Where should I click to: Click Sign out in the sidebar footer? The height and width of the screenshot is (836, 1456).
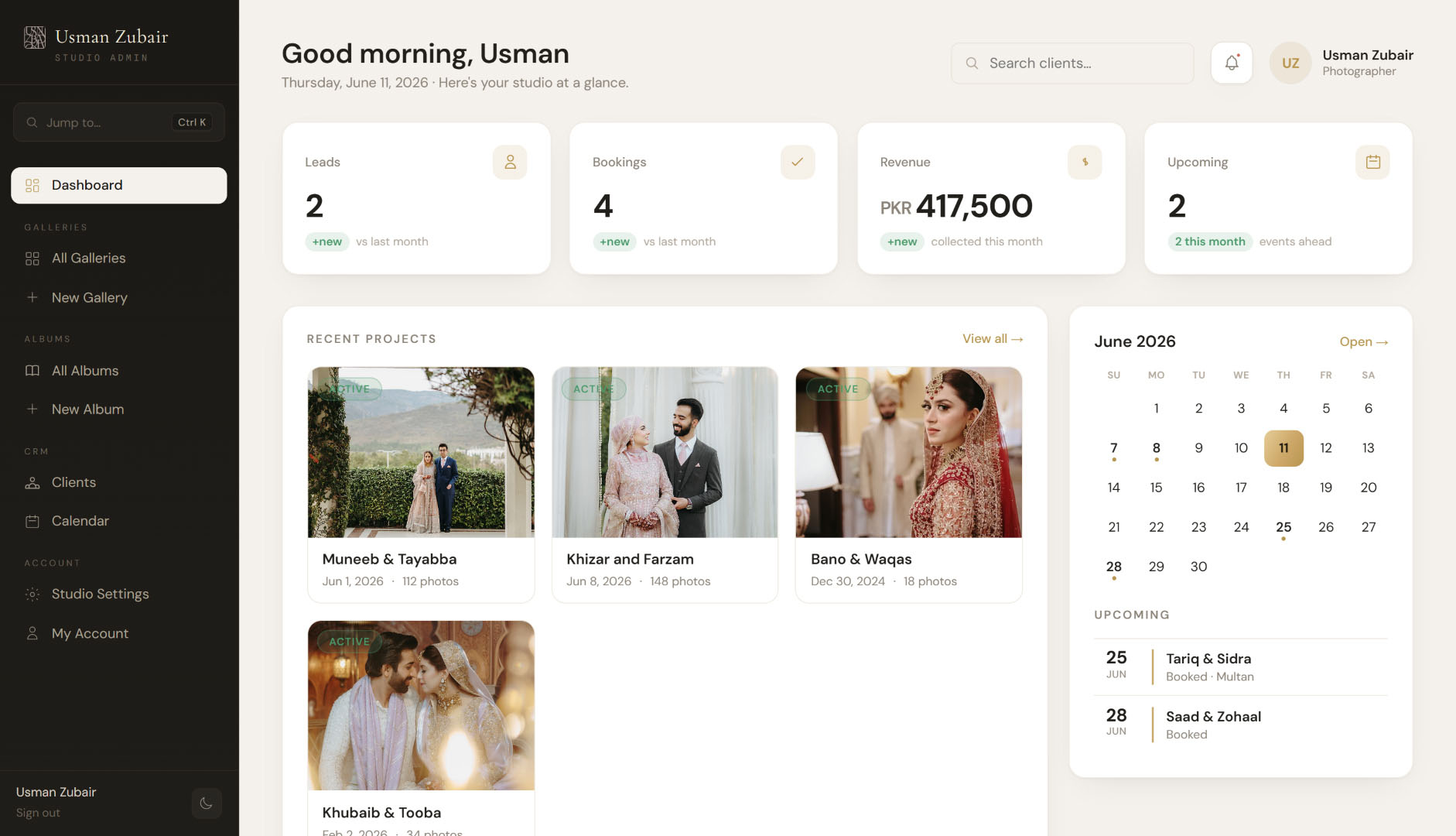click(38, 813)
